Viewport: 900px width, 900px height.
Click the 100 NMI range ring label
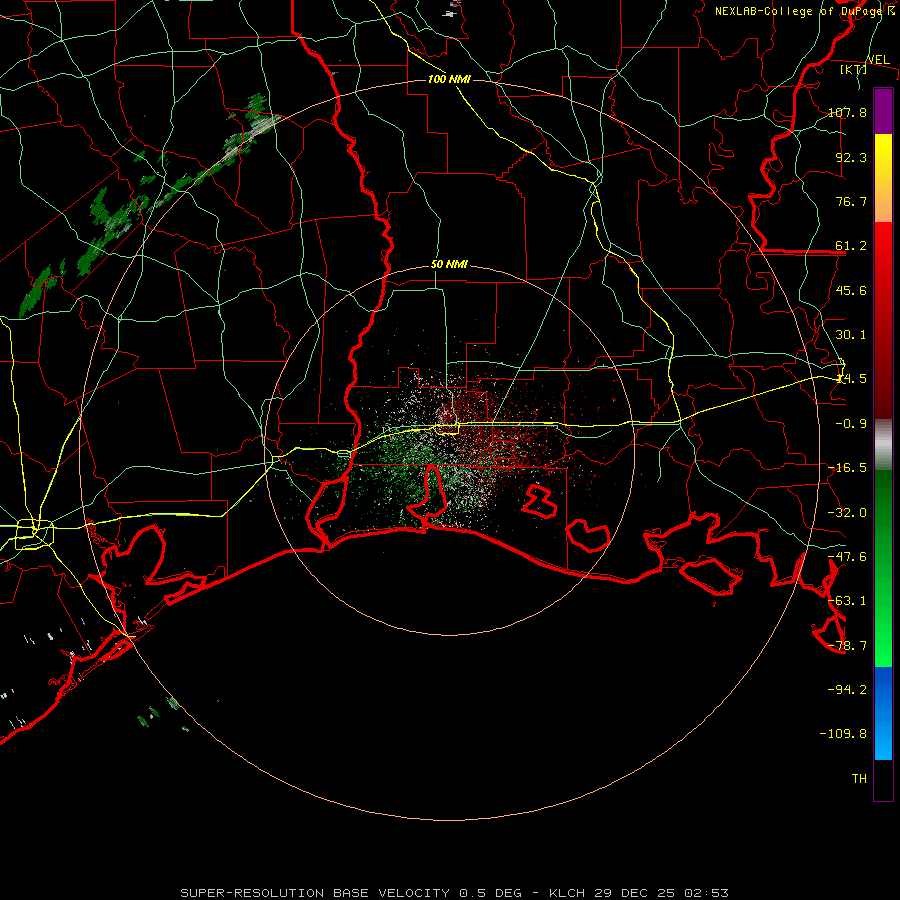(449, 79)
